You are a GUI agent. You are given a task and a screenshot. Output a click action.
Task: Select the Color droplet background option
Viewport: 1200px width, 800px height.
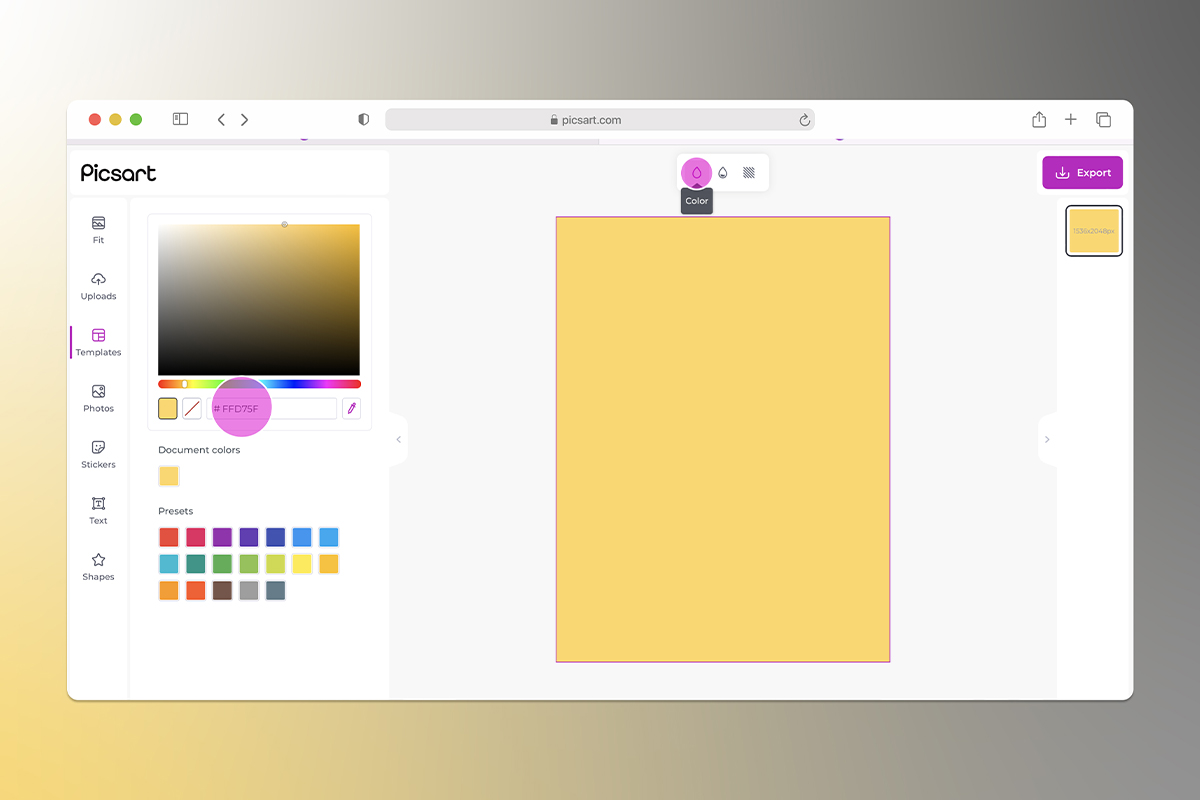click(x=697, y=173)
